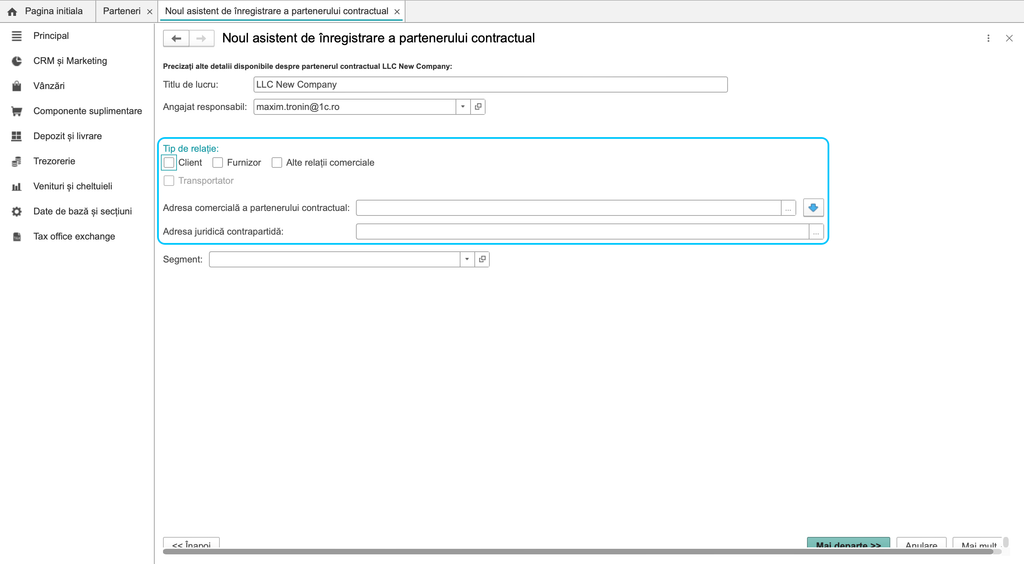The image size is (1024, 564).
Task: Go back with the left arrow button
Action: tap(176, 39)
